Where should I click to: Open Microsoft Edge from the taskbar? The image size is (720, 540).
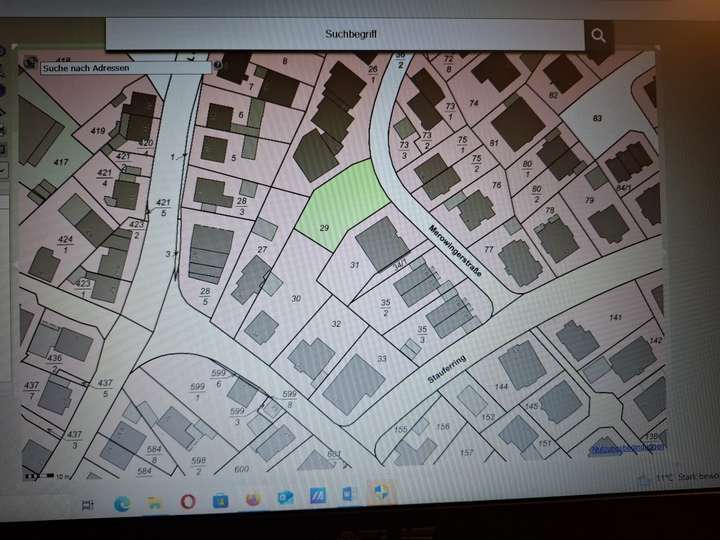click(122, 504)
